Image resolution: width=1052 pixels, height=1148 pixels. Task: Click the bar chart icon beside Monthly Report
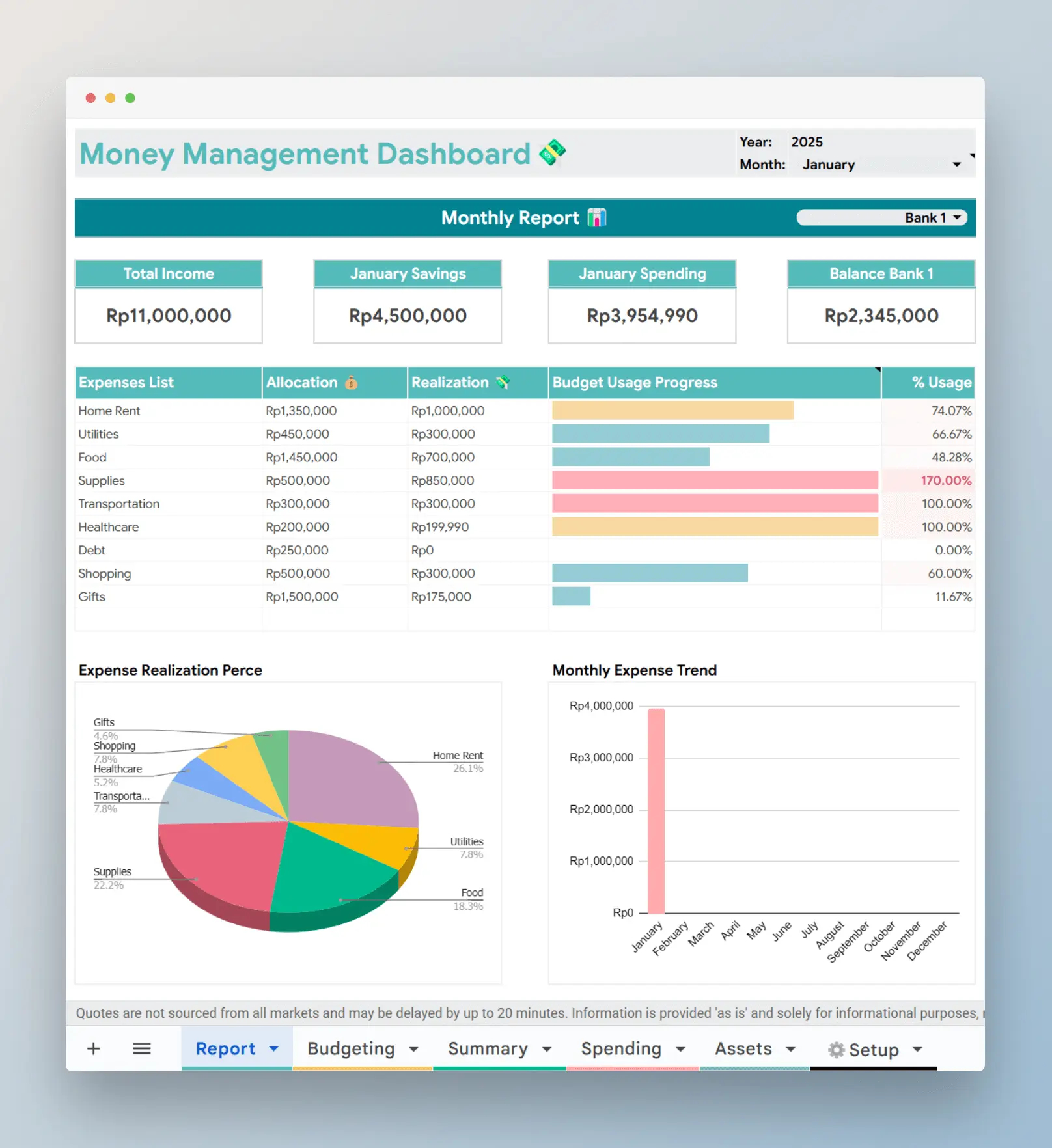tap(596, 217)
